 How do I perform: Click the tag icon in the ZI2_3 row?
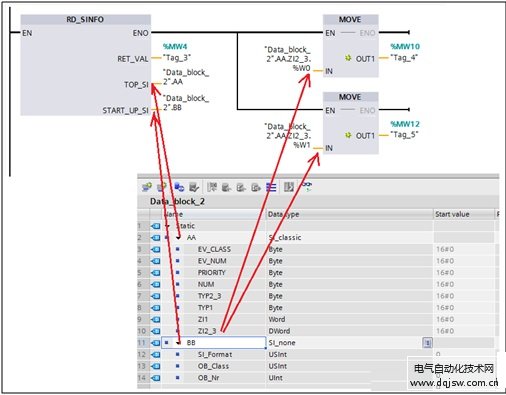click(x=155, y=331)
